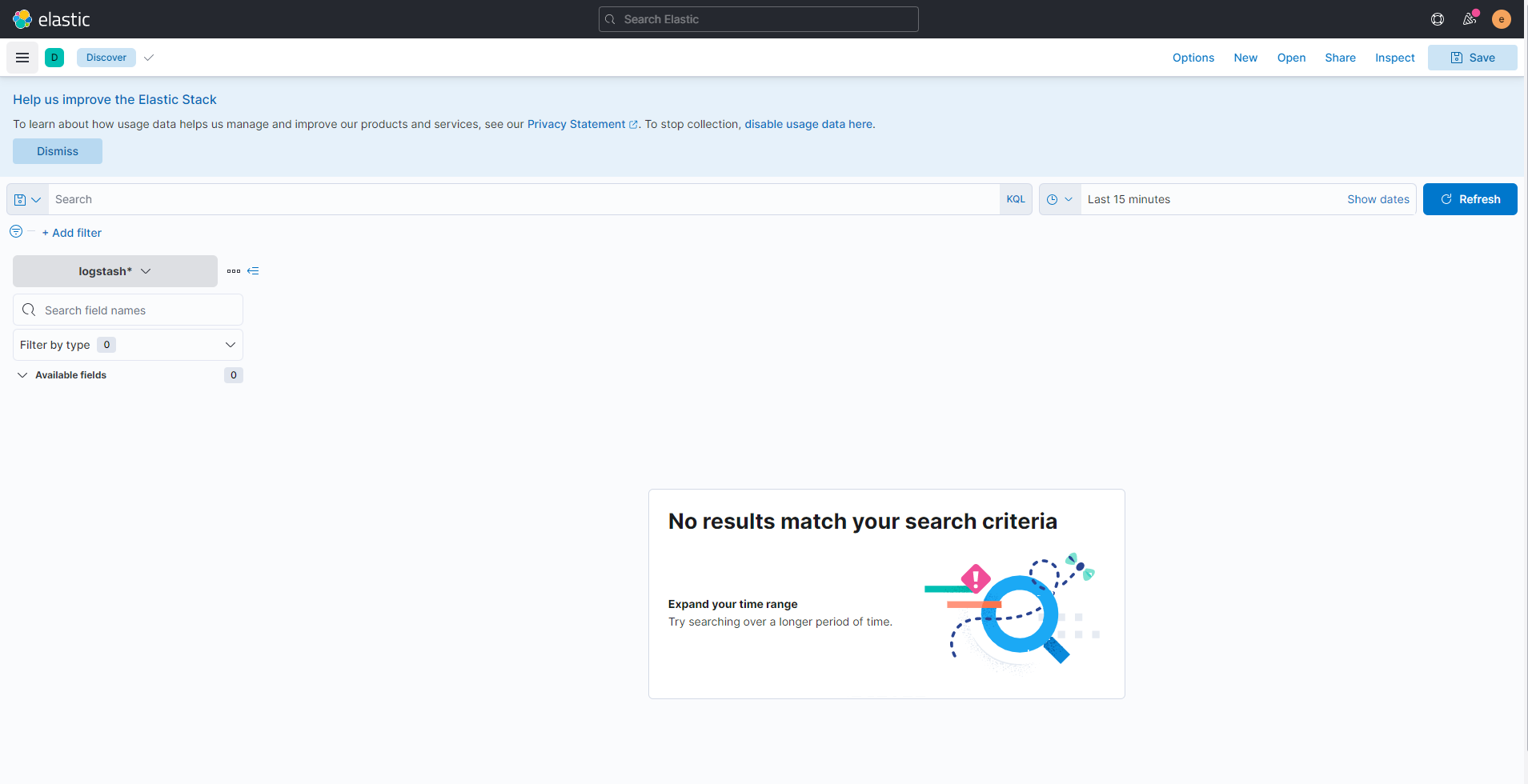
Task: Click the green D space avatar
Action: [x=54, y=58]
